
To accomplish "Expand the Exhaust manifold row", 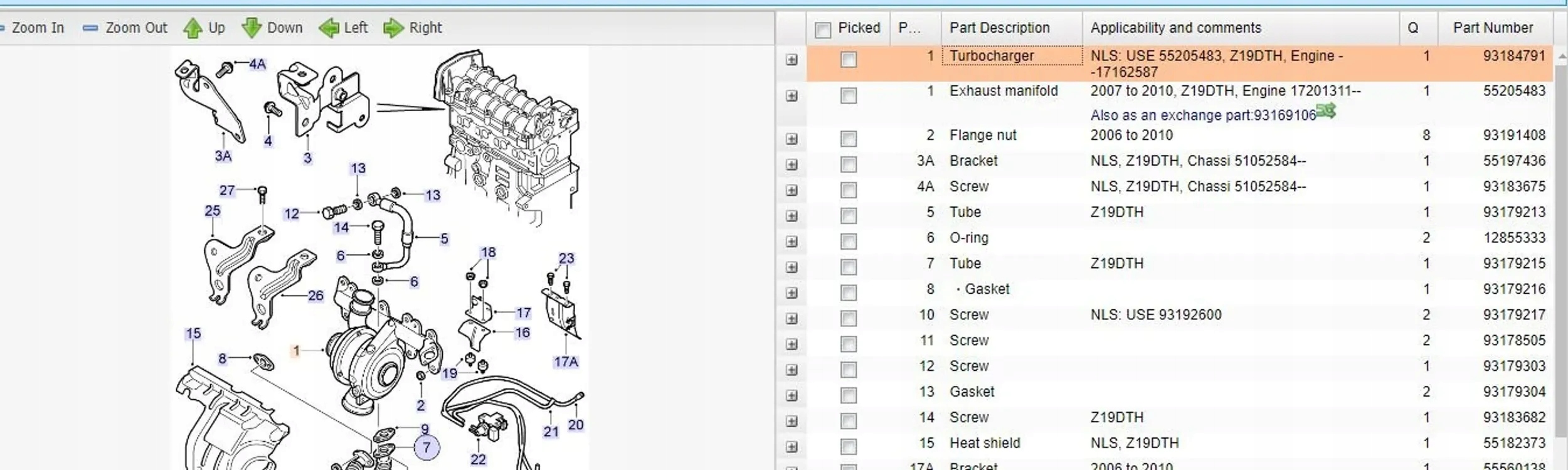I will 792,95.
